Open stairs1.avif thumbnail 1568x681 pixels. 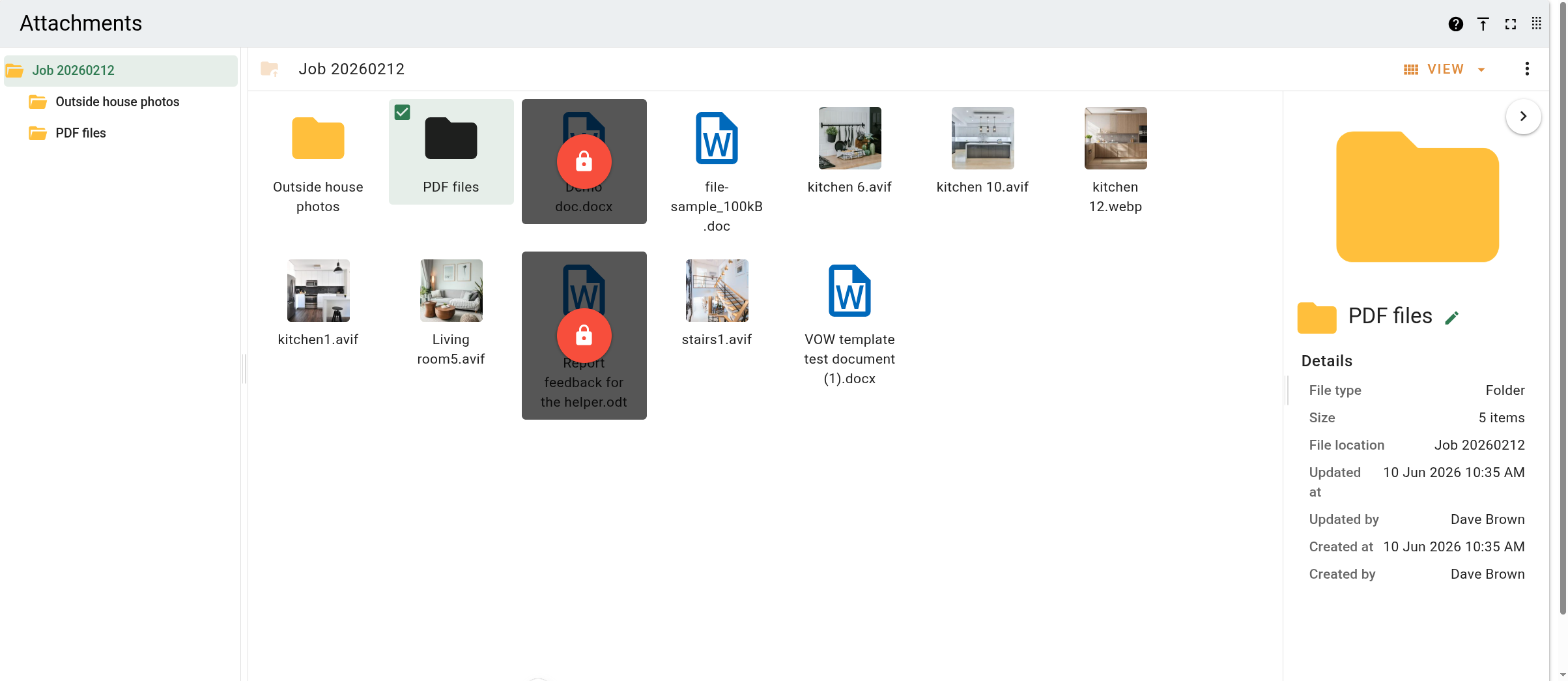717,291
